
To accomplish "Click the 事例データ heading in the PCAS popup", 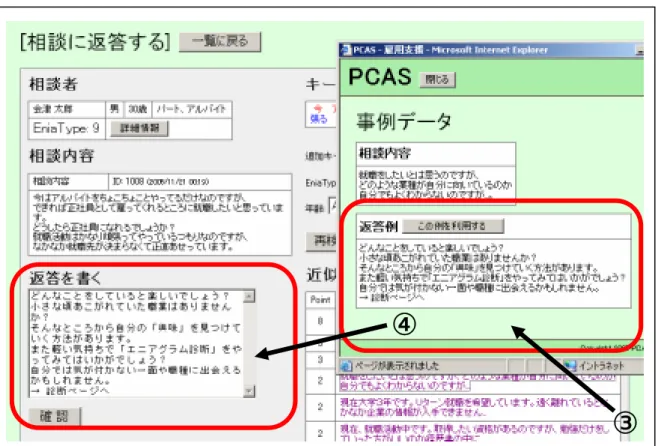I will point(404,122).
